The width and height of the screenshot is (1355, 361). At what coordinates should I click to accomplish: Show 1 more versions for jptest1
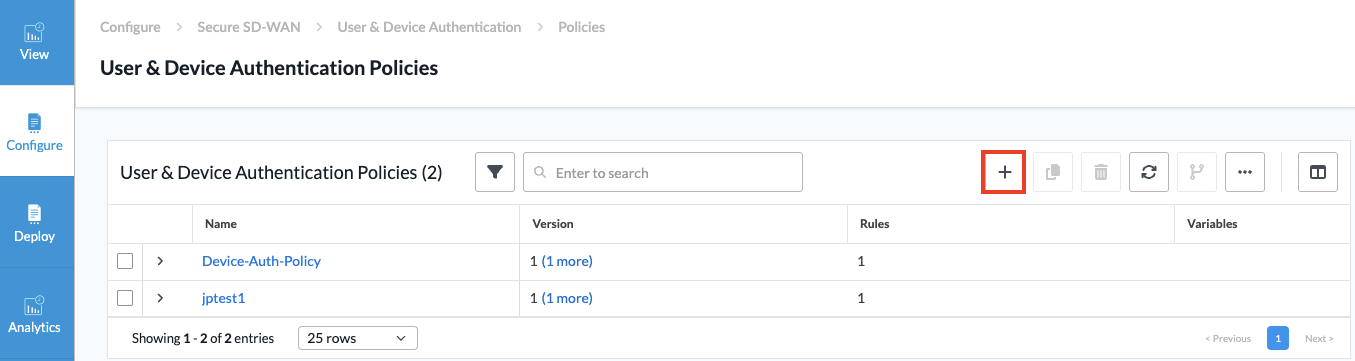[x=567, y=298]
